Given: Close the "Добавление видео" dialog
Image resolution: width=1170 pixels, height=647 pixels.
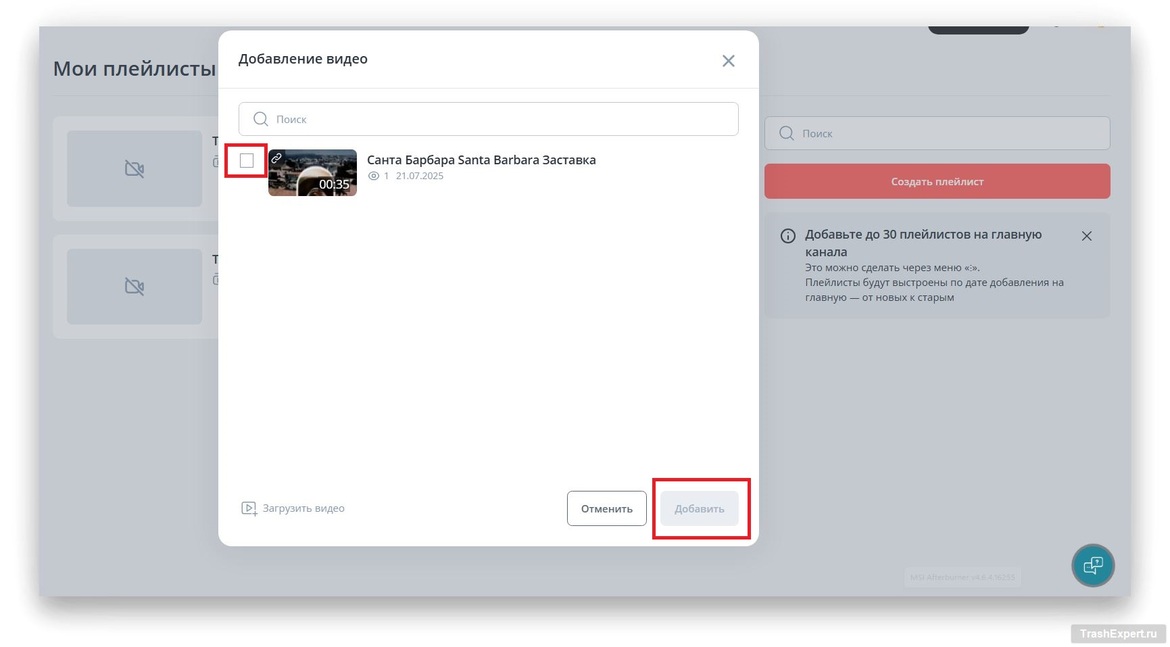Looking at the screenshot, I should tap(728, 61).
